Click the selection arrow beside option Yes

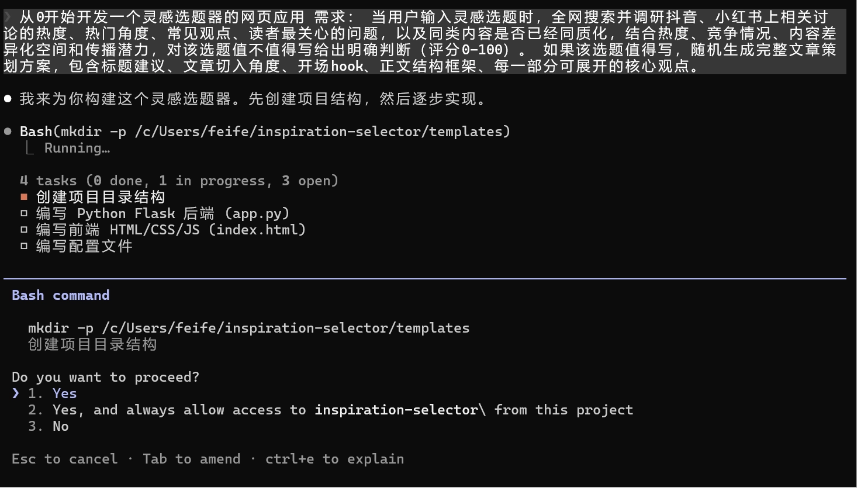15,393
